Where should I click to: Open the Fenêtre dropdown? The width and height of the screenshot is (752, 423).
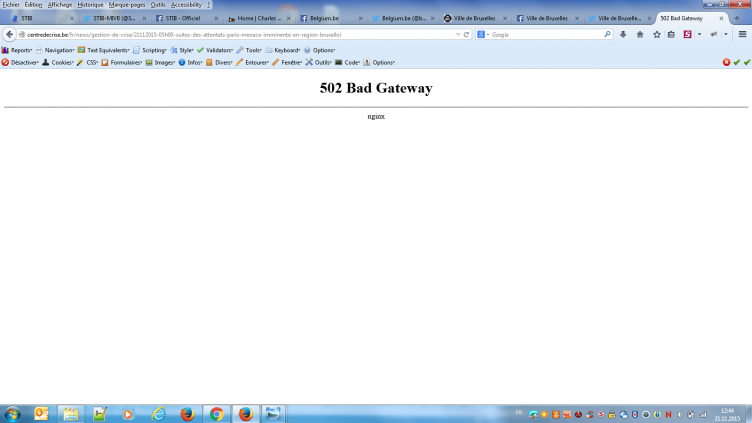[287, 62]
